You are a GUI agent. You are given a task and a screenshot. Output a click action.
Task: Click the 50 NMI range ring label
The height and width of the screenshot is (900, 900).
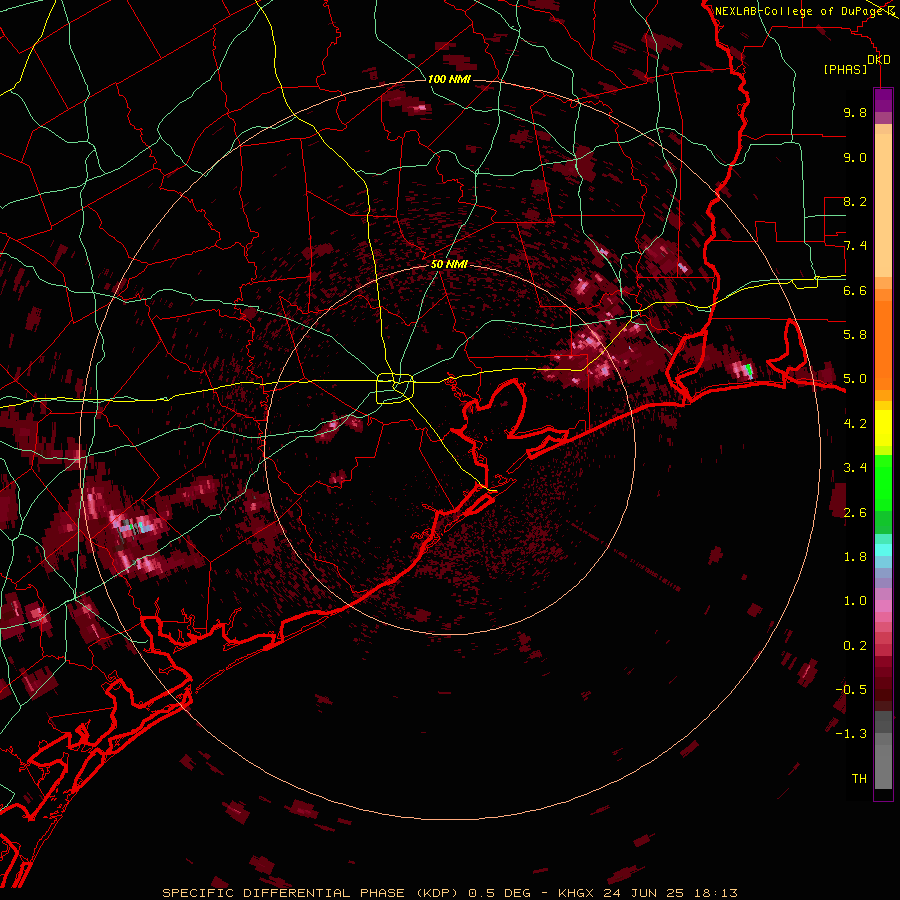coord(449,264)
